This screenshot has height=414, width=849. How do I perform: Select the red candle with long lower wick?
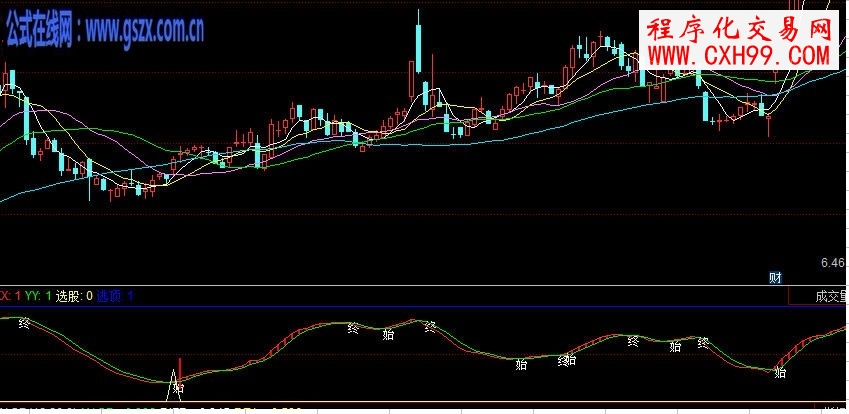click(x=769, y=122)
